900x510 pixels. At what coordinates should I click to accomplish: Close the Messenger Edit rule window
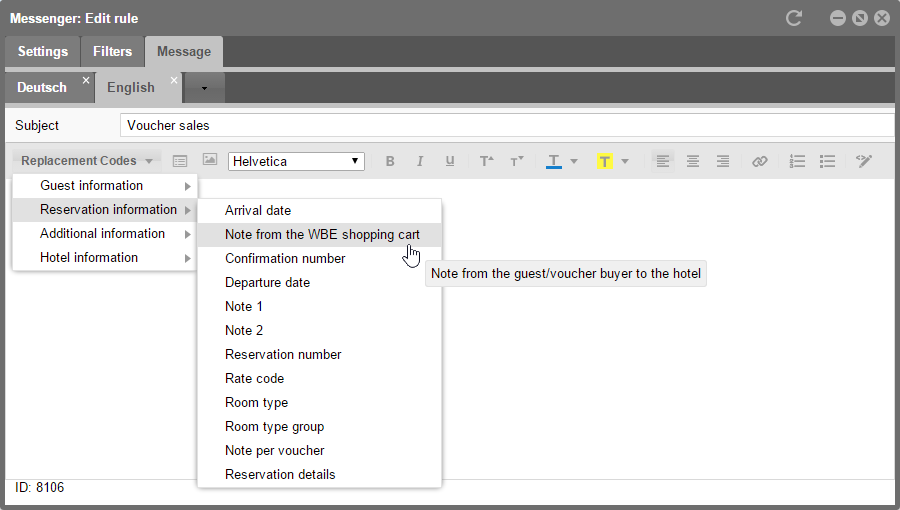click(882, 18)
